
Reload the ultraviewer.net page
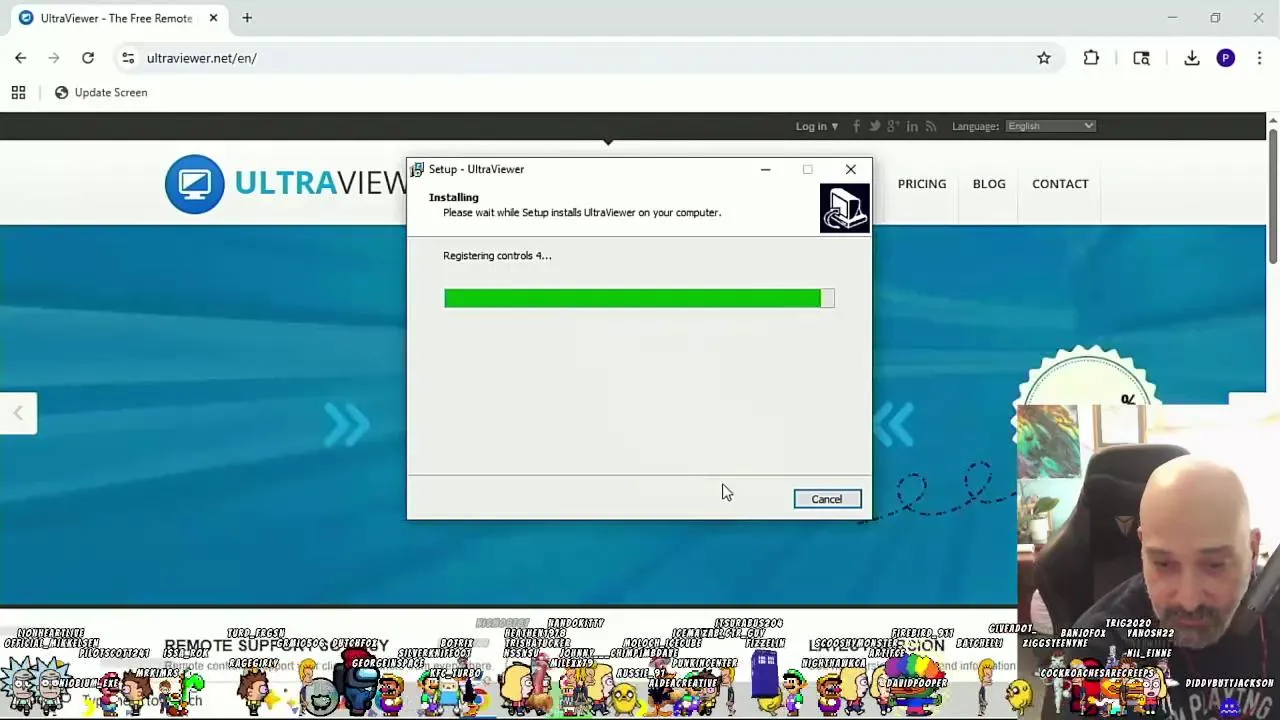(x=88, y=58)
